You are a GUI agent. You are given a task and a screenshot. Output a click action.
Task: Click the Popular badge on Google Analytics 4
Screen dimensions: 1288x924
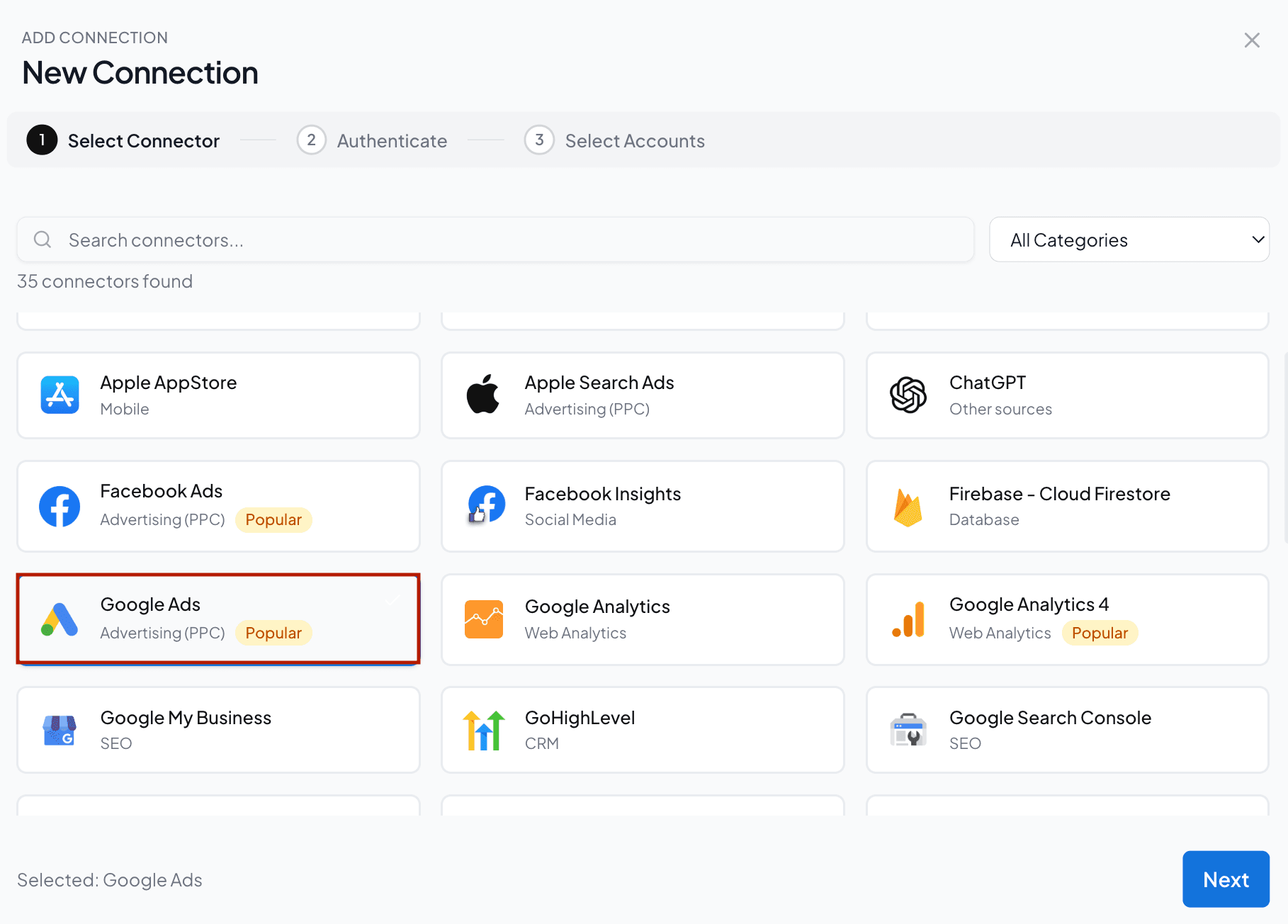[x=1100, y=633]
